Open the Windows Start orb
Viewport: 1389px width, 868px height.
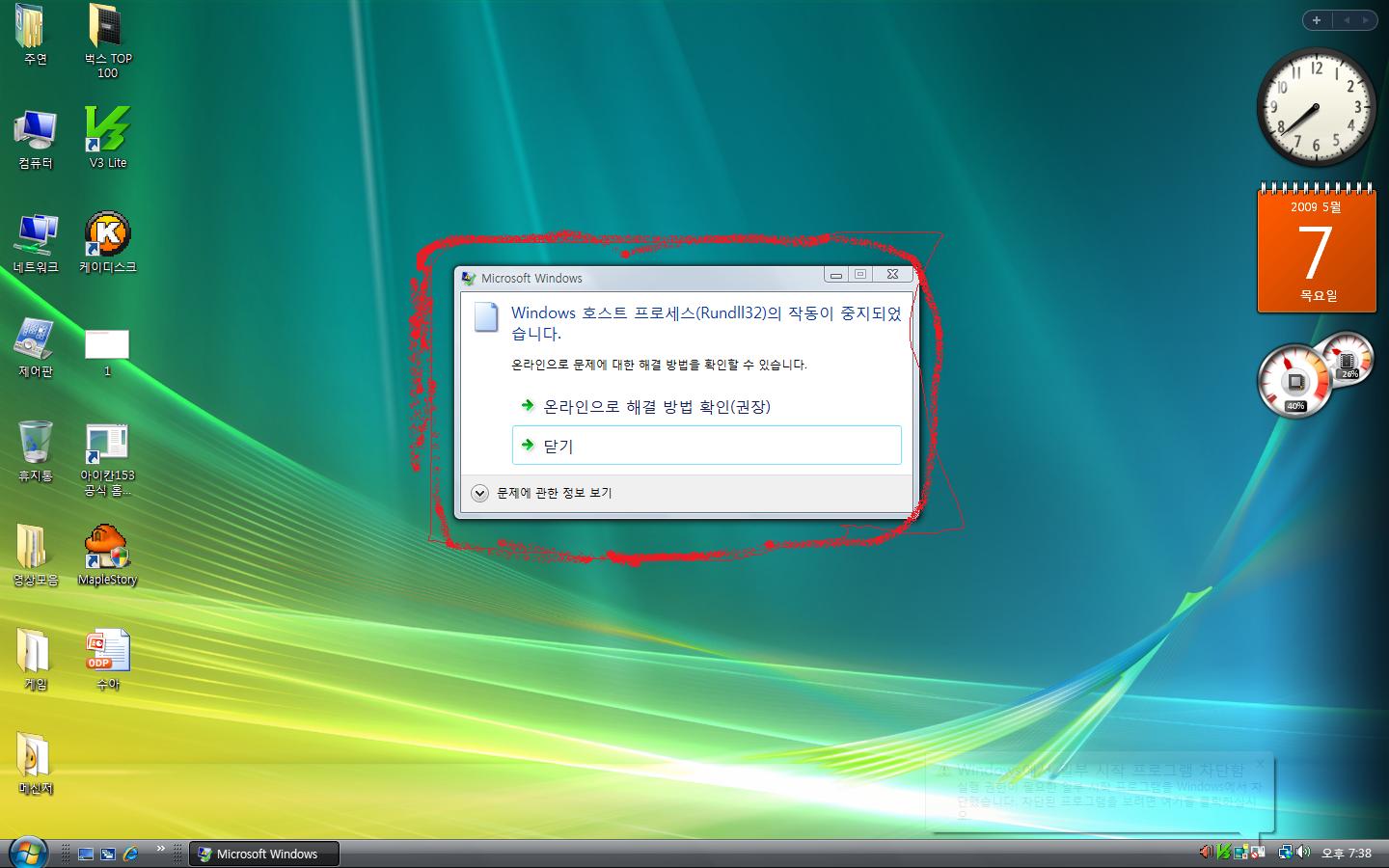click(x=28, y=853)
